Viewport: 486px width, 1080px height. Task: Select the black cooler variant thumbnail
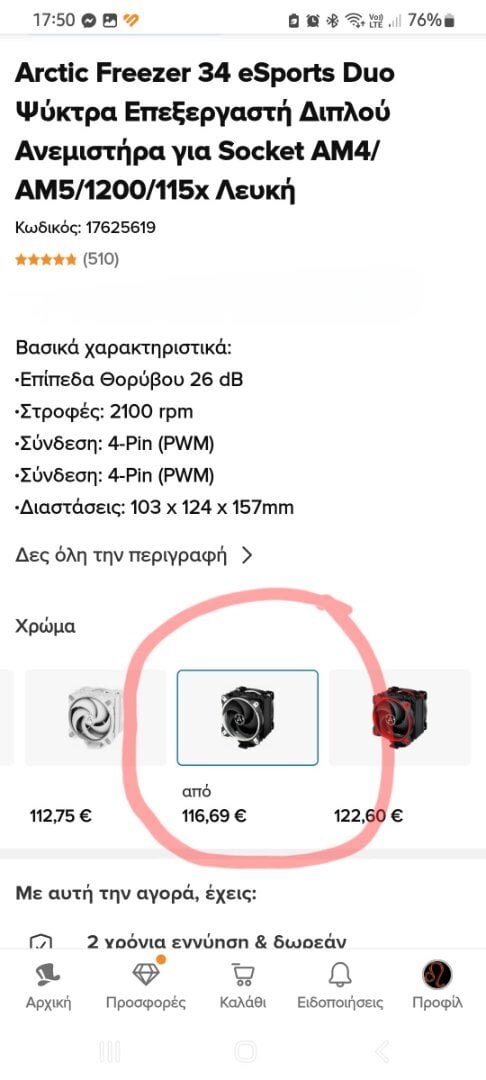tap(248, 717)
